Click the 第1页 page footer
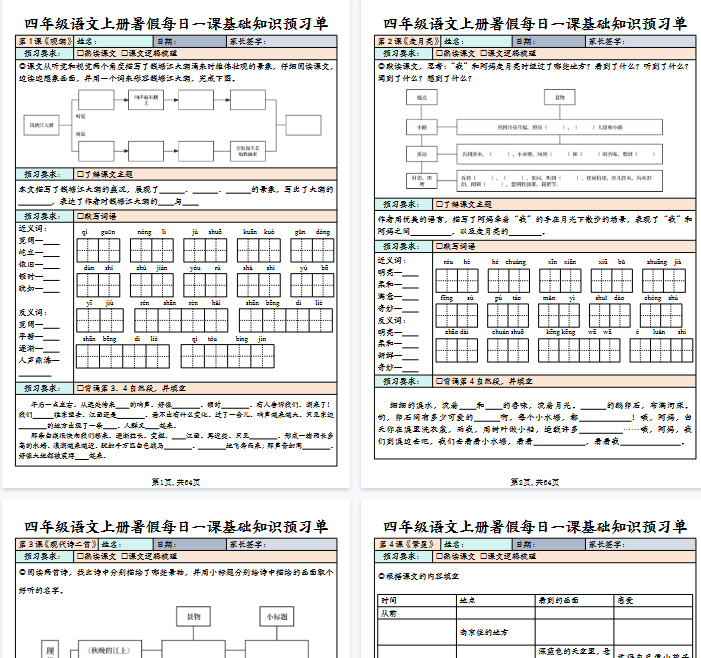 pos(175,481)
